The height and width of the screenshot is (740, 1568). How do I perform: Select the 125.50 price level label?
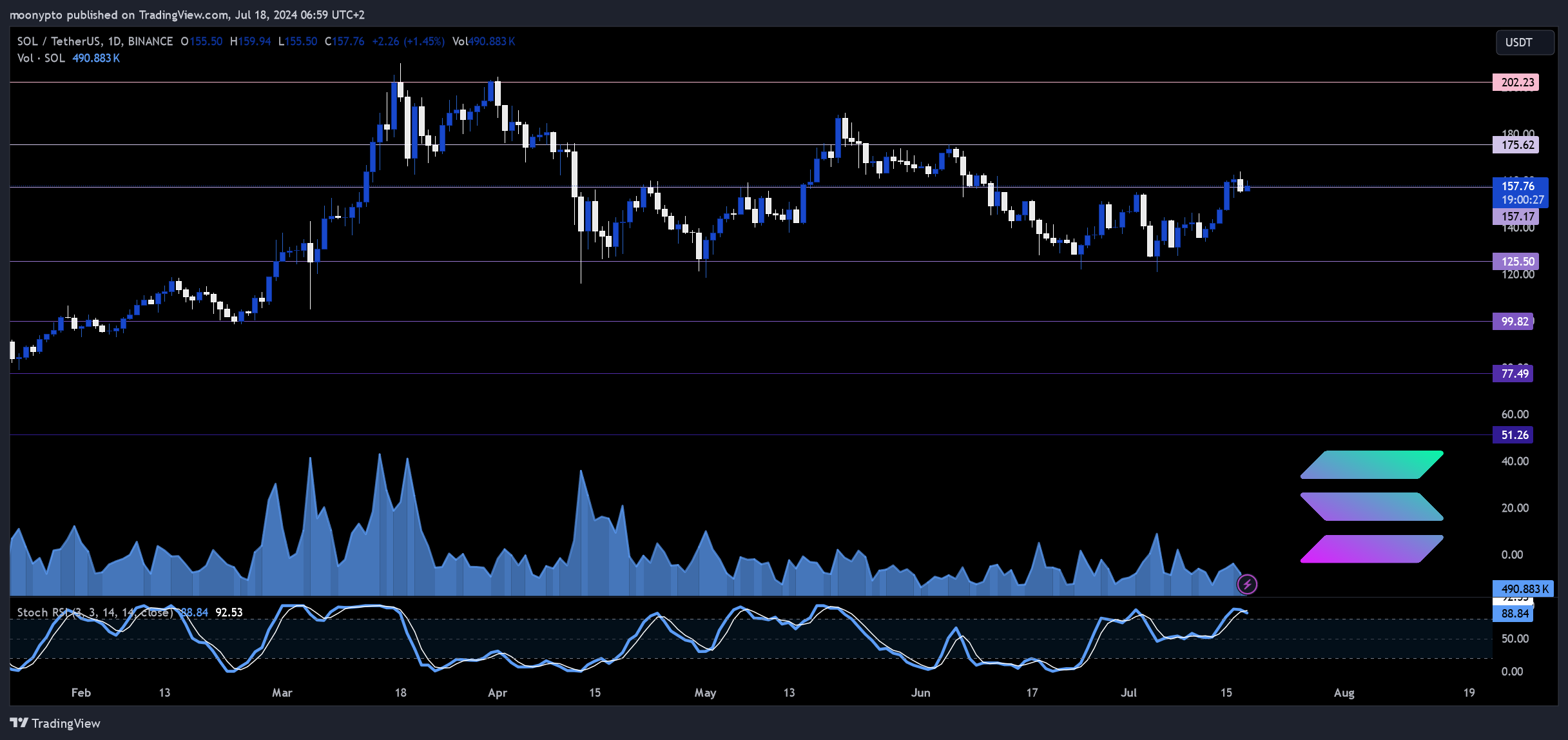coord(1515,262)
